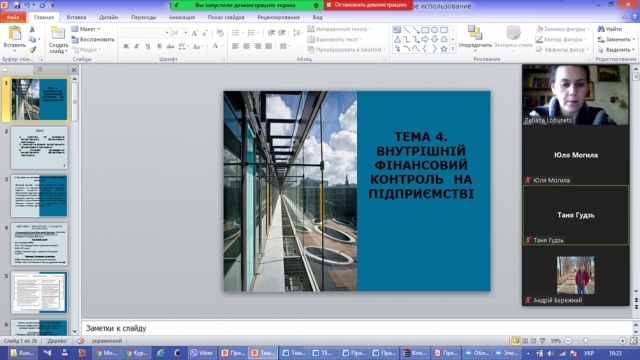The image size is (640, 360).
Task: Center text in paragraph group
Action: [x=246, y=46]
